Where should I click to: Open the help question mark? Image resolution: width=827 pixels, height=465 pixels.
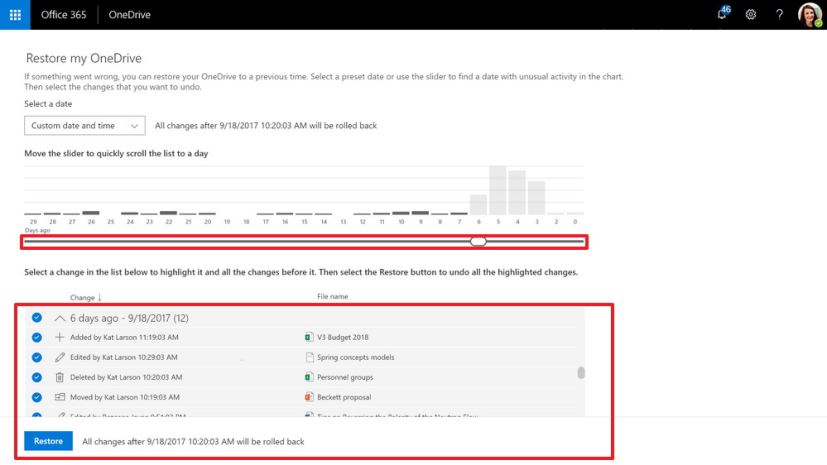[x=779, y=15]
